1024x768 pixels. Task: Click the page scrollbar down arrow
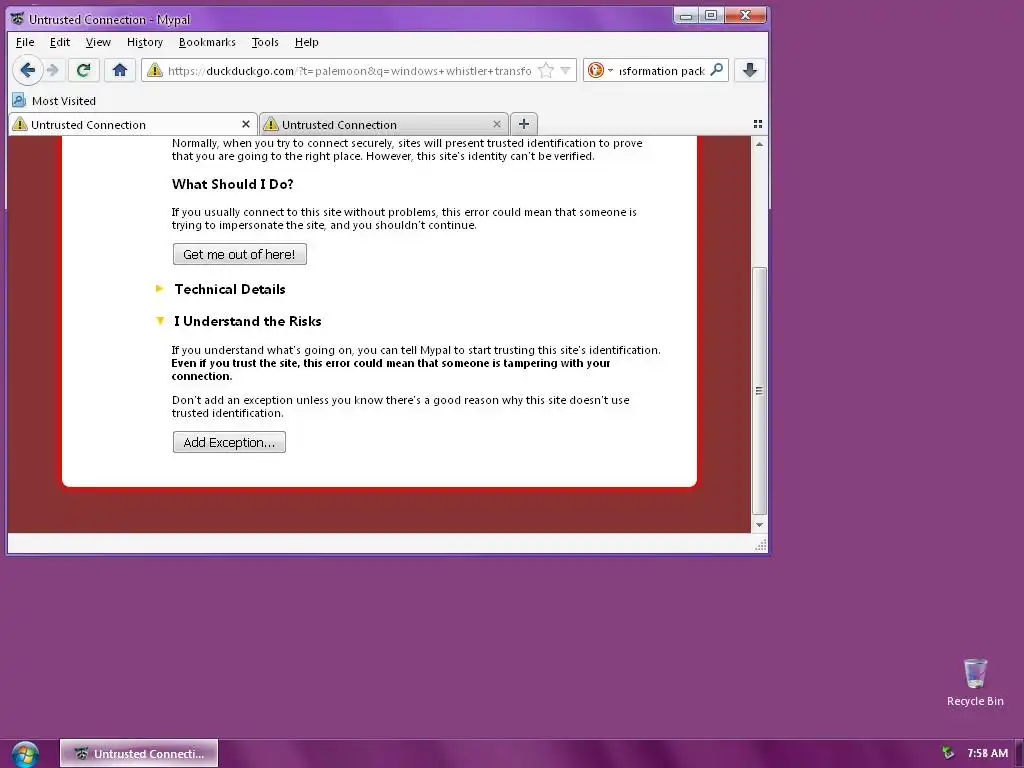pos(759,524)
